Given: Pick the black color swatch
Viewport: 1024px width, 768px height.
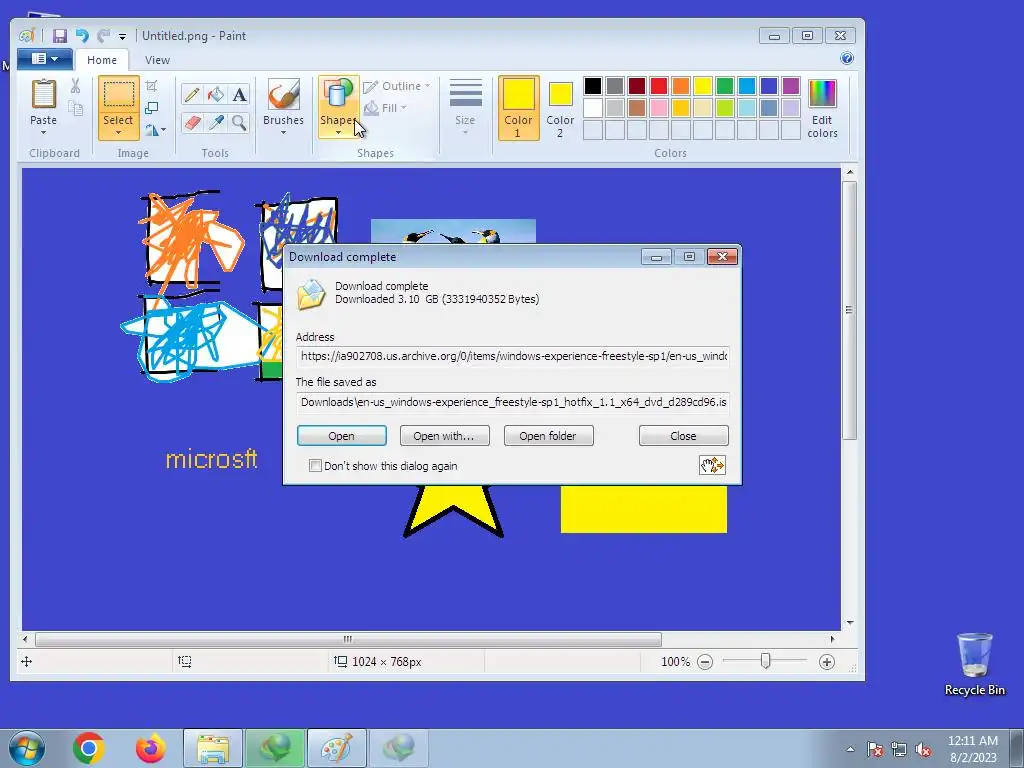Looking at the screenshot, I should tap(593, 86).
